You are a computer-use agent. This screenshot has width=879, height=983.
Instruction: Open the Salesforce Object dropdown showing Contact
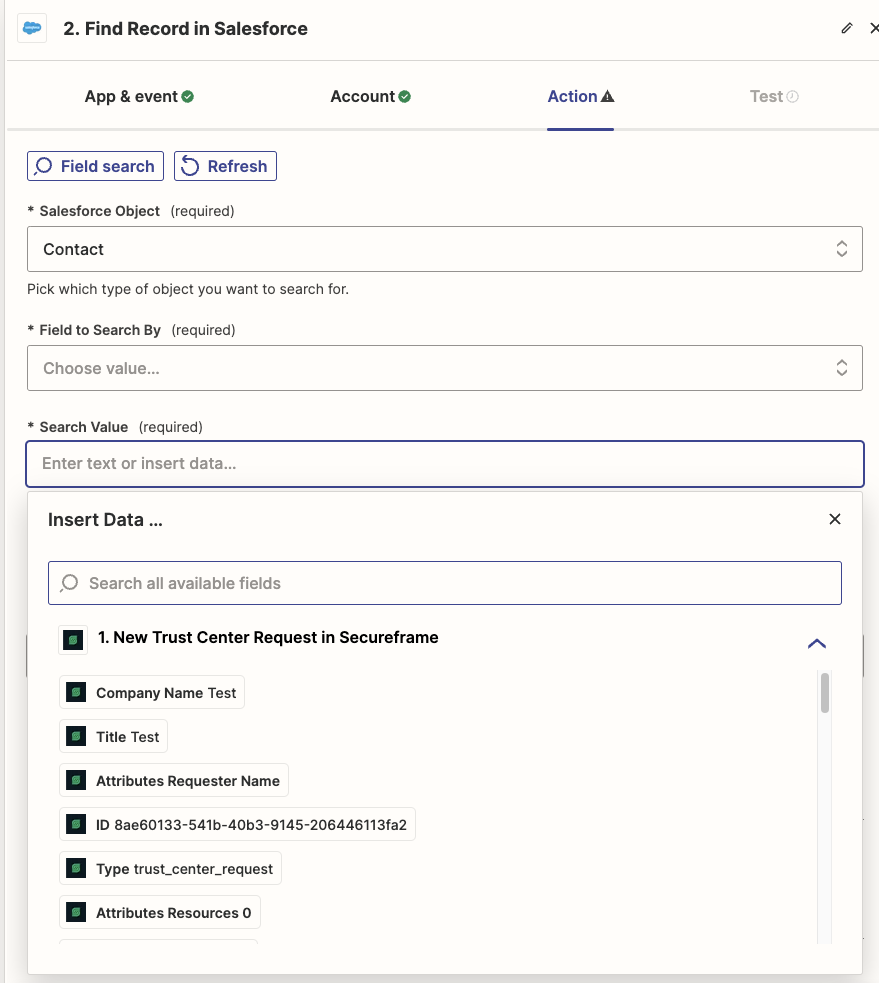[x=445, y=249]
